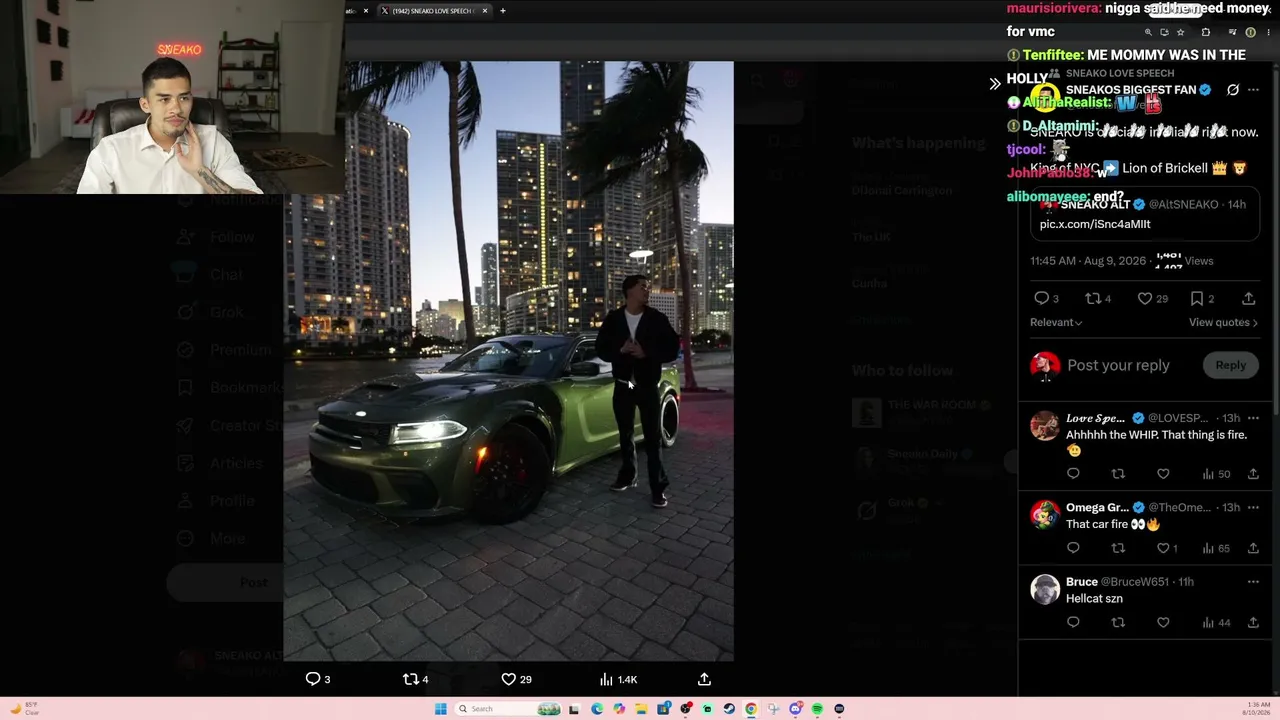
Task: Reply to Bruce's 'Hellcat szn' comment
Action: tap(1073, 622)
